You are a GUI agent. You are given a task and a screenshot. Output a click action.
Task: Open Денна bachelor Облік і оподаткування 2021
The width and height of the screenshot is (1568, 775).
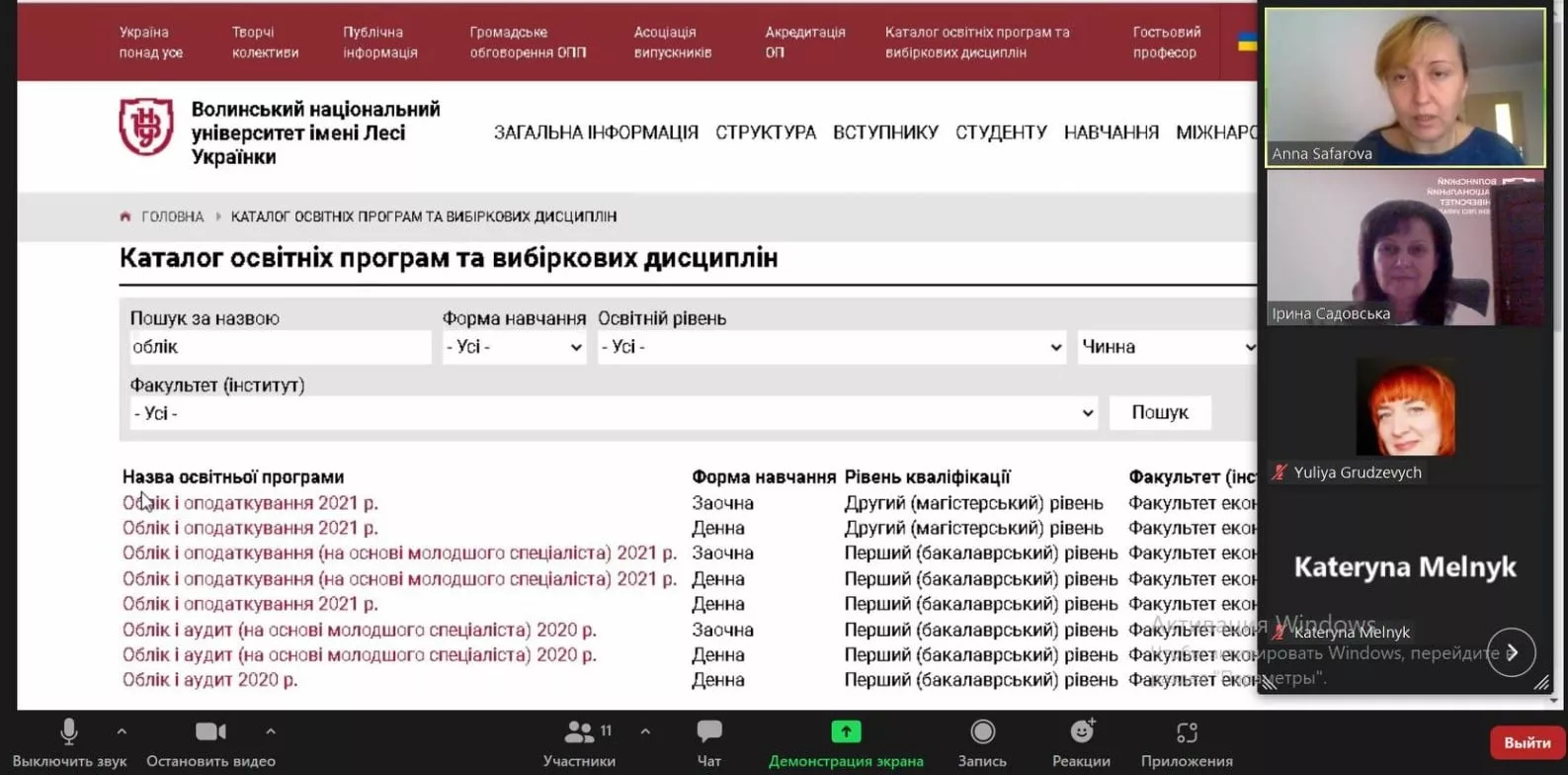pyautogui.click(x=250, y=603)
